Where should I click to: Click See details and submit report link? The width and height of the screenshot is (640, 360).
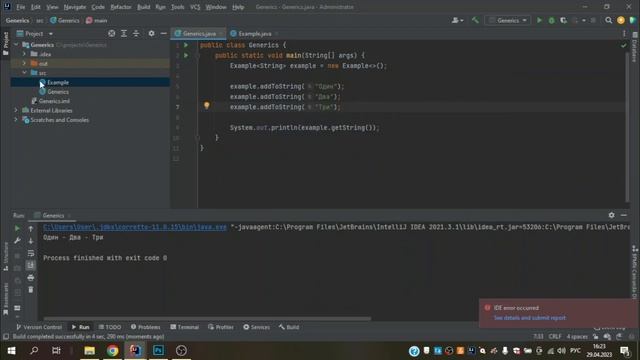[x=529, y=318]
